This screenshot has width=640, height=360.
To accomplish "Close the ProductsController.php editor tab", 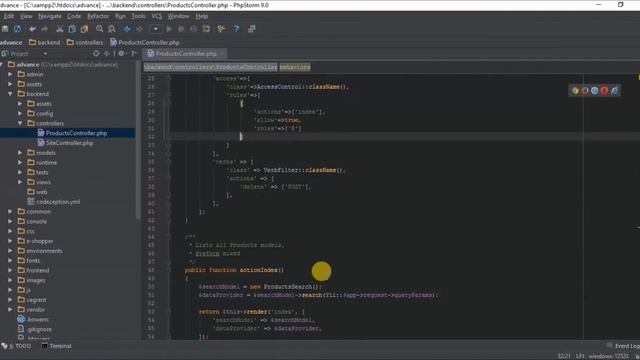I will [x=222, y=53].
